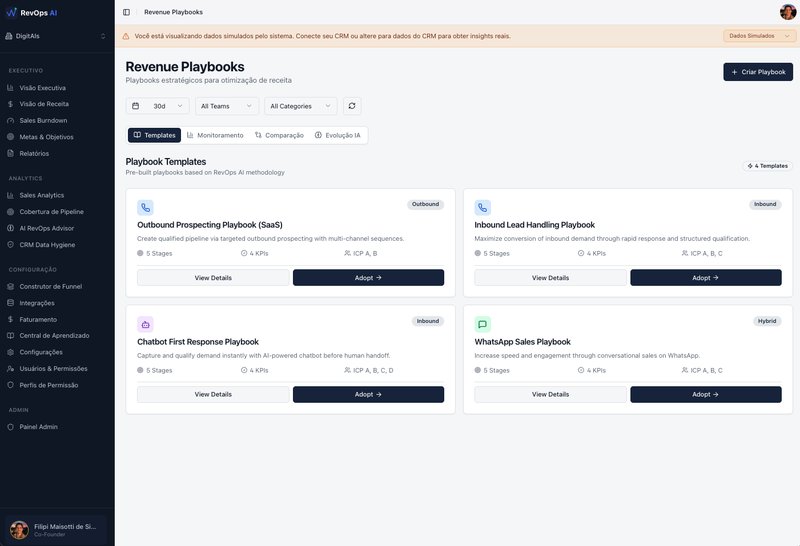
Task: Click the Outbound category badge
Action: 426,204
